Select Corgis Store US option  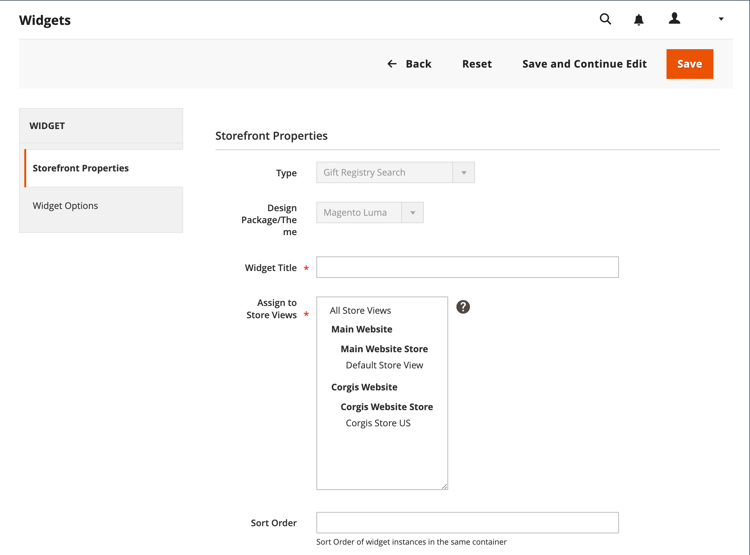[378, 423]
